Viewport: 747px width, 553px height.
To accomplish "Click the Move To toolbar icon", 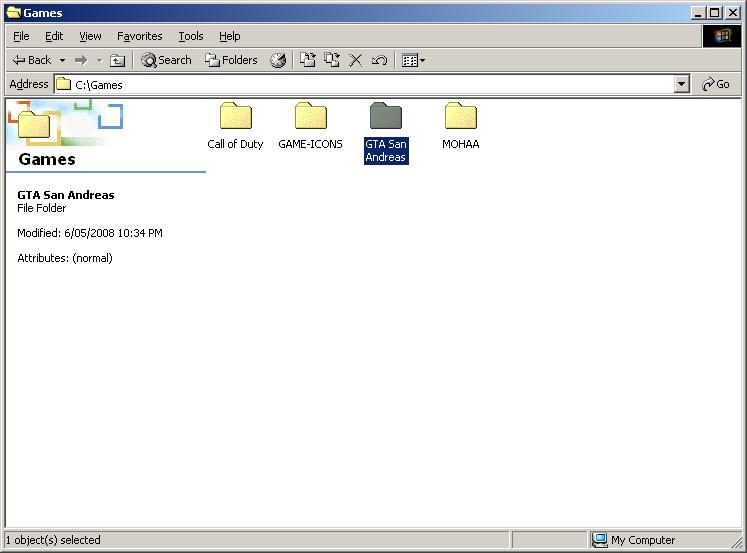I will coord(307,60).
